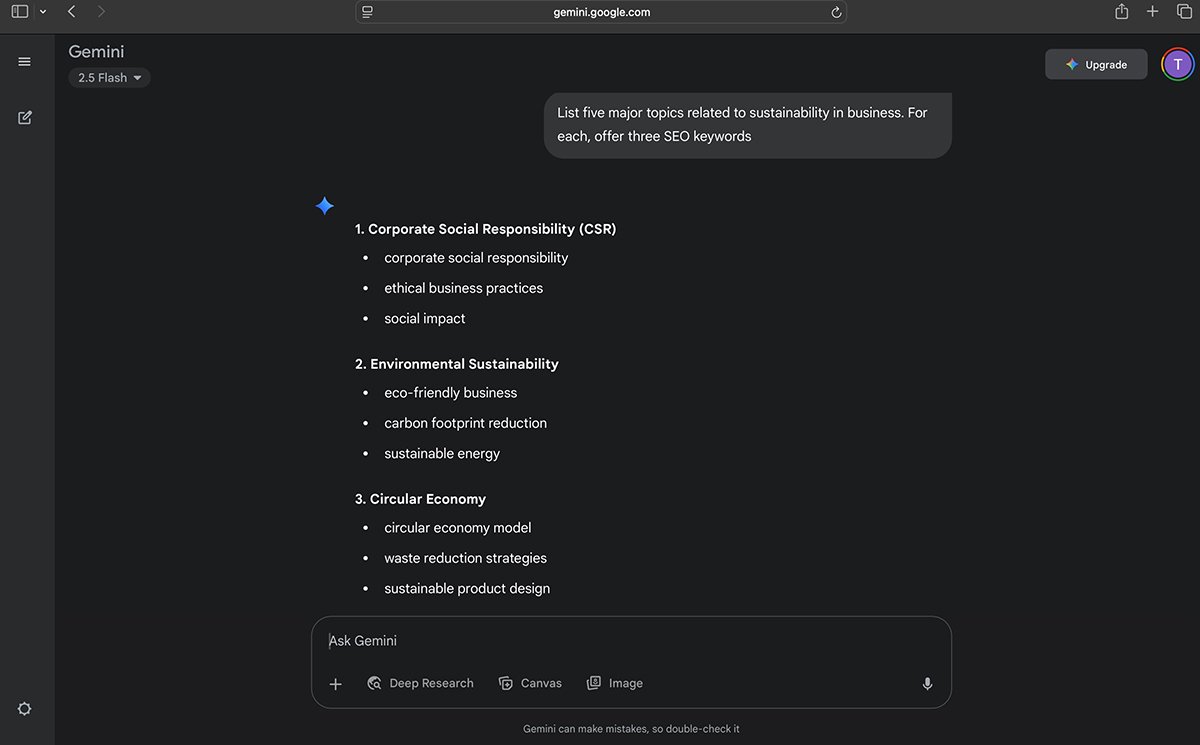The width and height of the screenshot is (1200, 745).
Task: Open your profile avatar menu
Action: pyautogui.click(x=1177, y=63)
